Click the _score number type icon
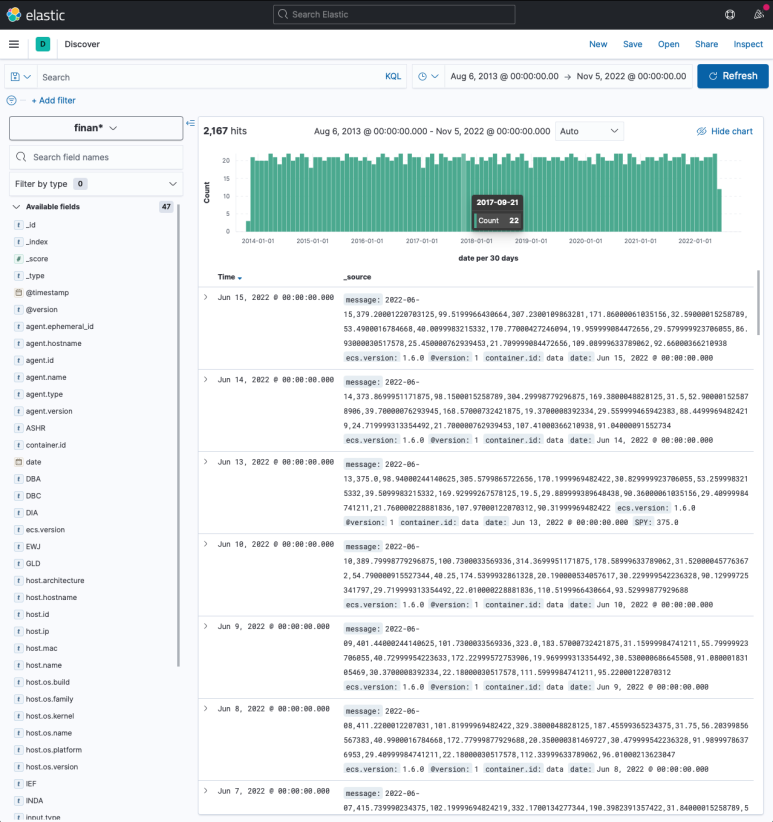Viewport: 773px width, 822px height. point(19,259)
